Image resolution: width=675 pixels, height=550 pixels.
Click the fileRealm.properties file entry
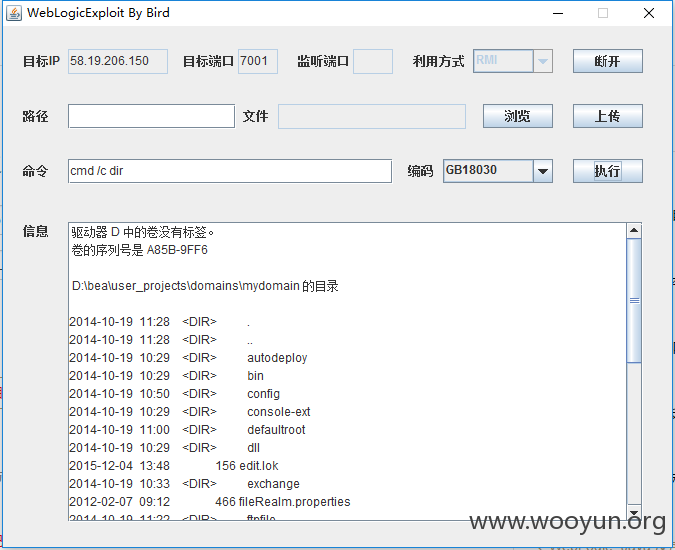(x=294, y=502)
